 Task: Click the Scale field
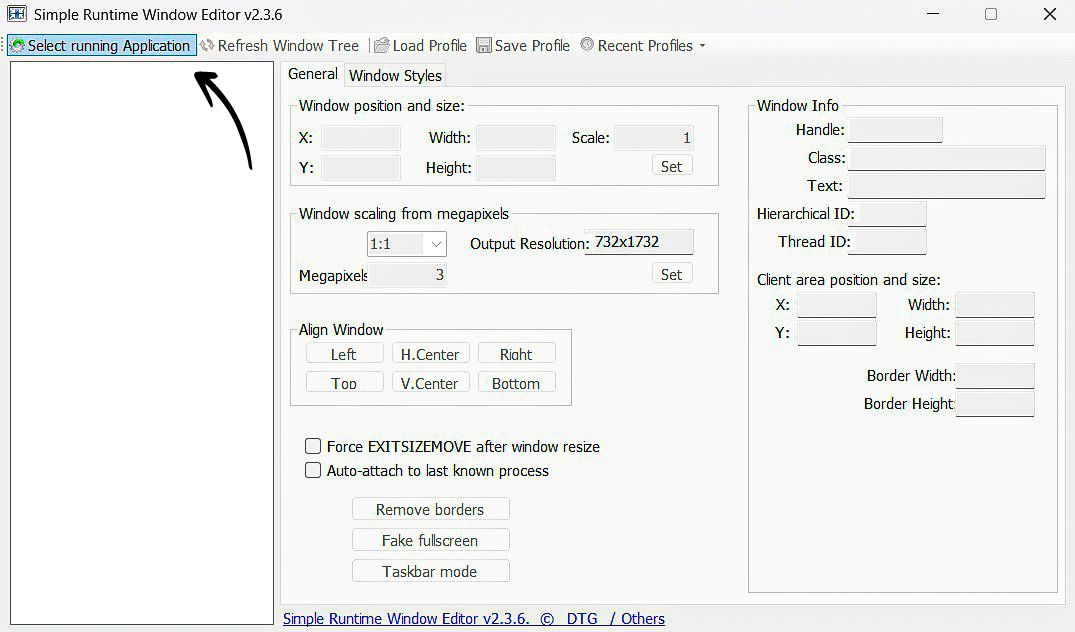tap(654, 138)
